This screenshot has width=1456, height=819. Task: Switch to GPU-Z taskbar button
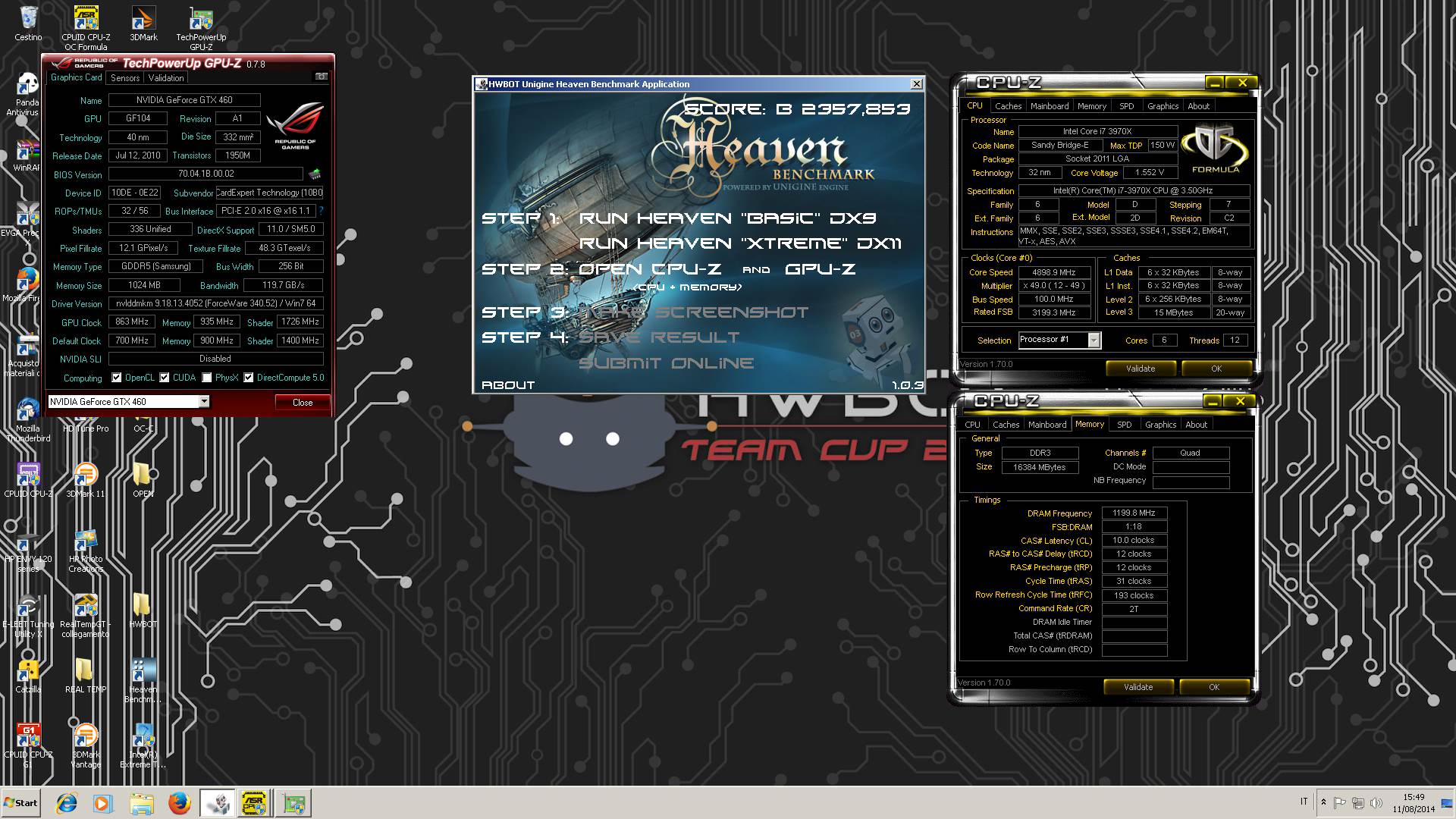tap(293, 803)
